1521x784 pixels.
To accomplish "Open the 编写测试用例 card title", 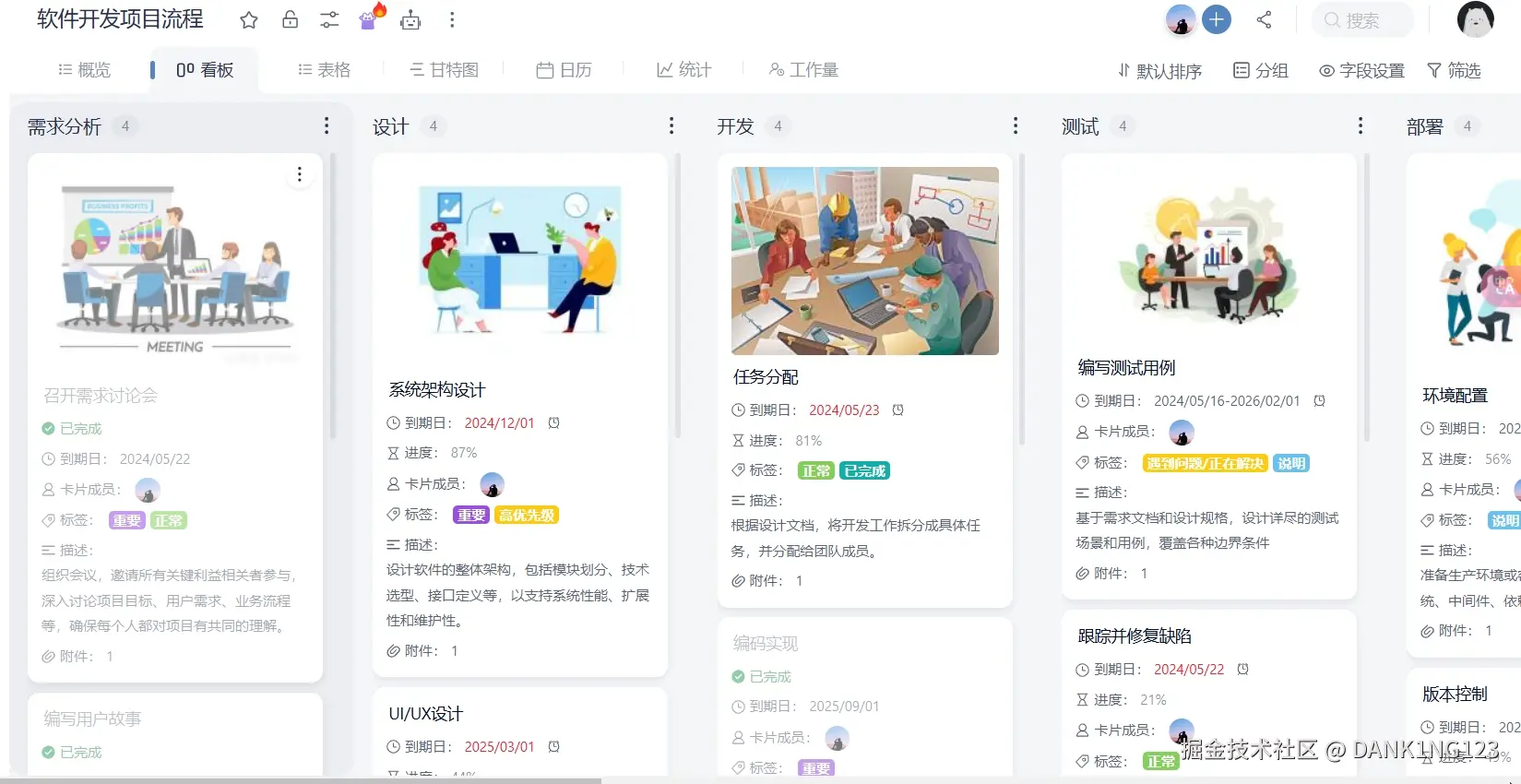I will coord(1126,367).
